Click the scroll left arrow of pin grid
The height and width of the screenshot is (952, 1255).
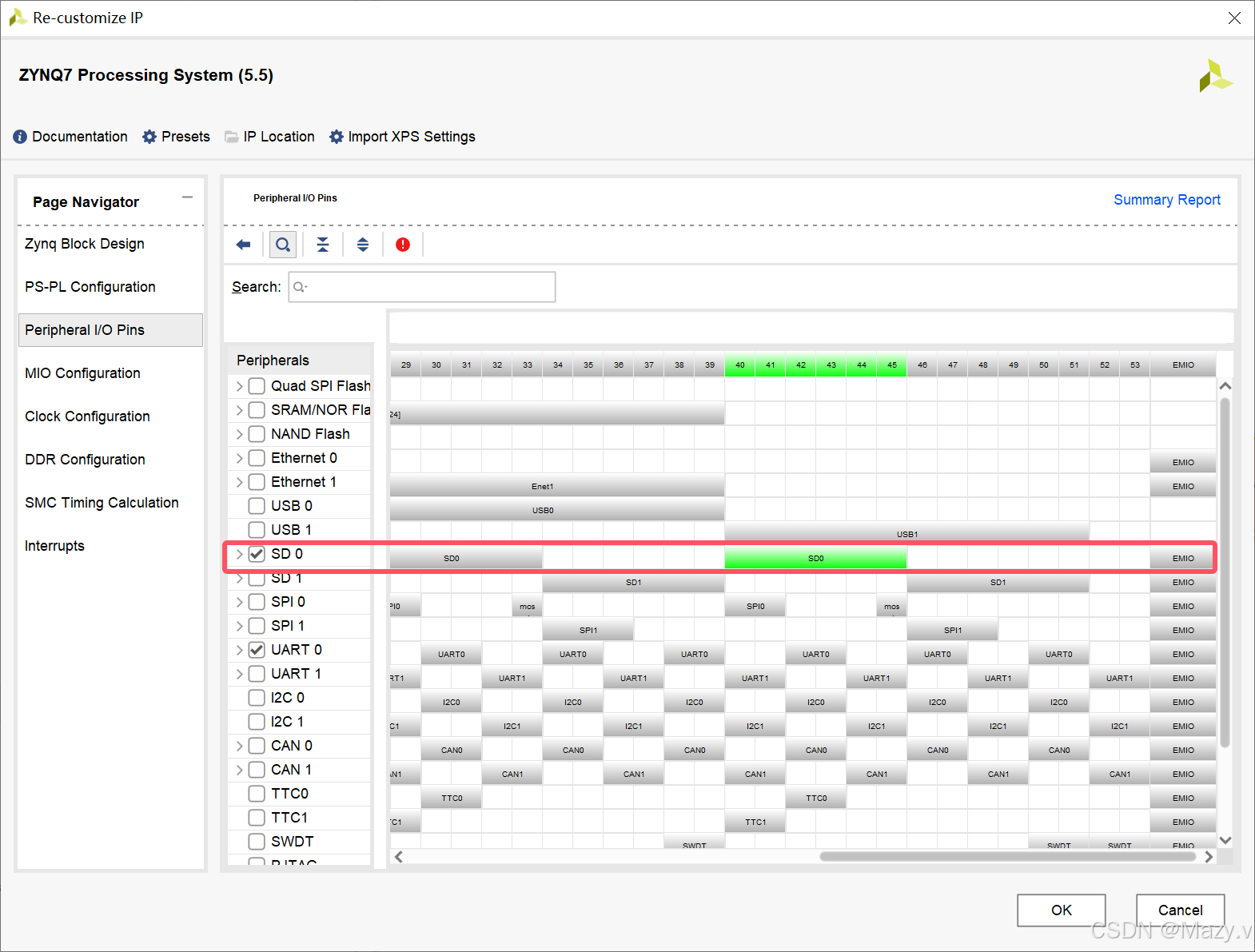(399, 856)
